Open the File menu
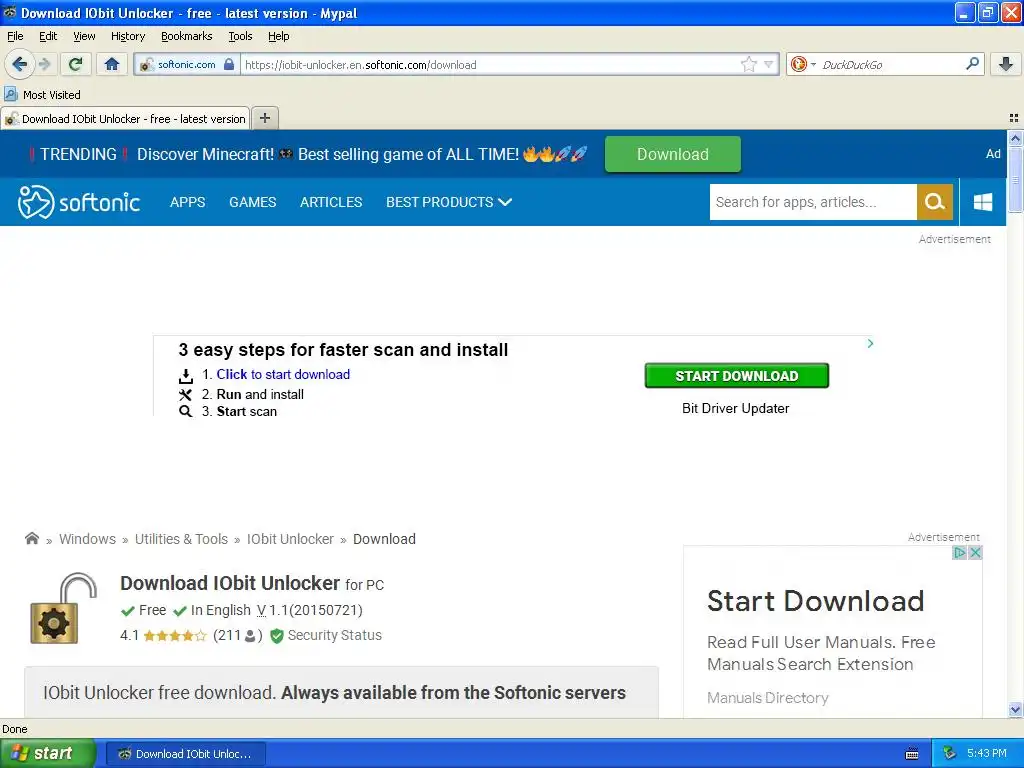 coord(15,36)
